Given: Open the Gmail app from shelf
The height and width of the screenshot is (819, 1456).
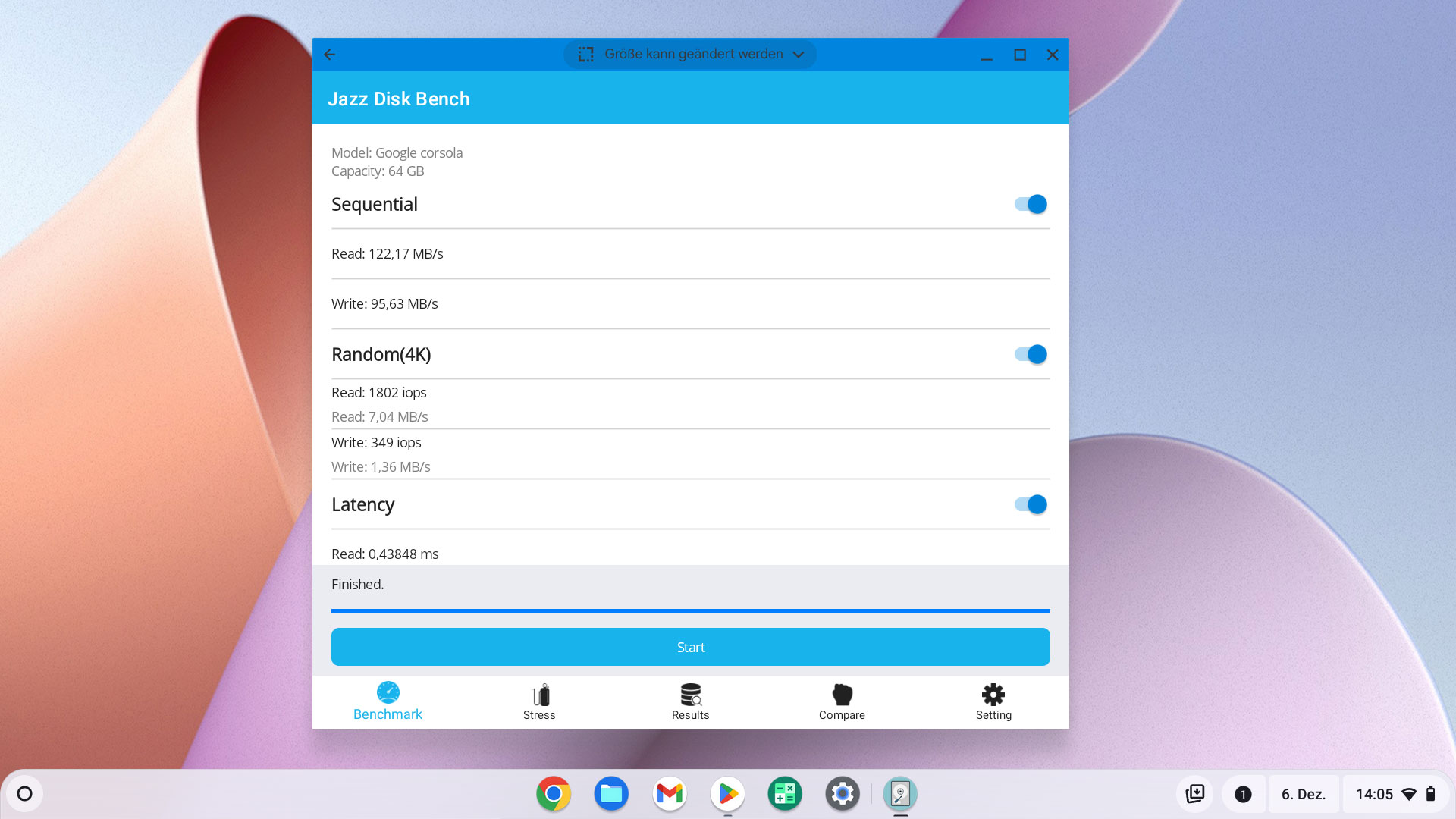Looking at the screenshot, I should point(670,794).
